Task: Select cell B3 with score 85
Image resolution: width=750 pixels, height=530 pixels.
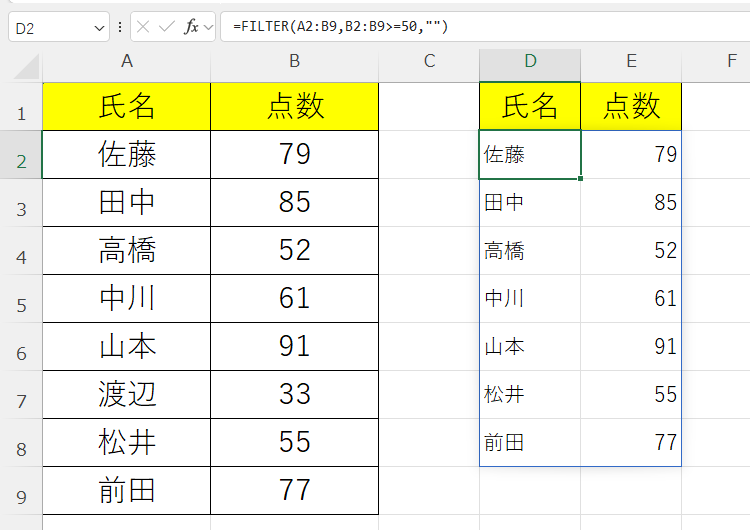Action: (295, 203)
